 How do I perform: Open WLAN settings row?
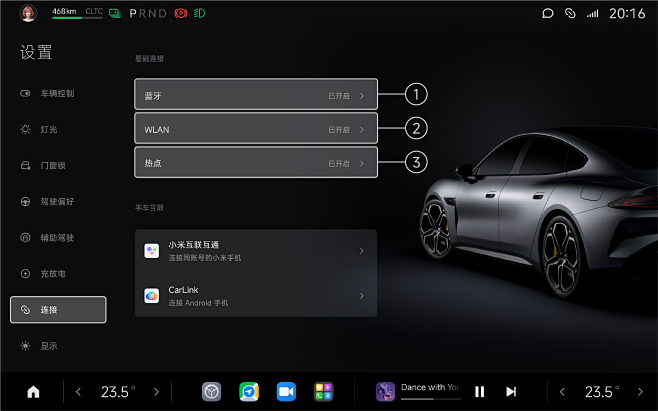tap(256, 128)
